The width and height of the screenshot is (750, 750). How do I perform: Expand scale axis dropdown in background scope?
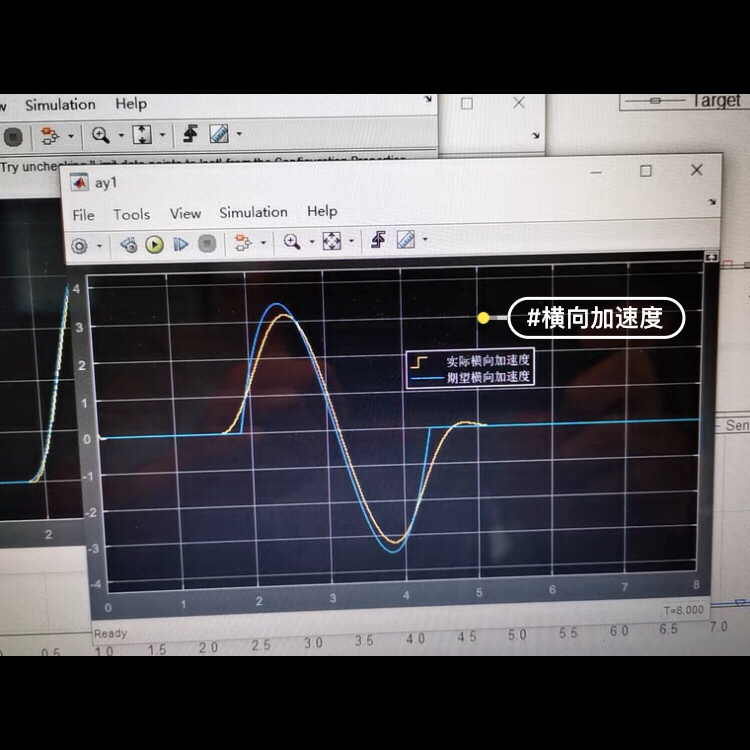[162, 135]
